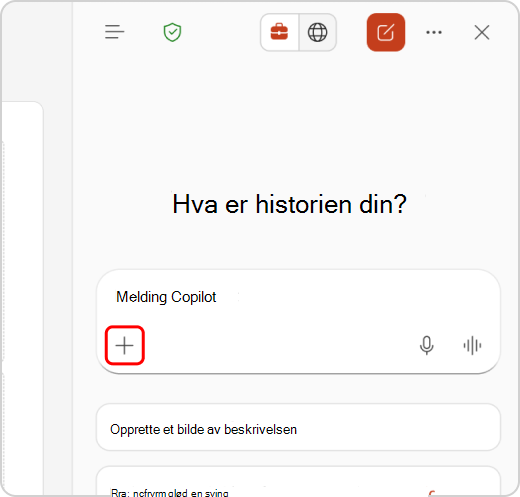Click the 'Hva er historien din?' heading
The image size is (520, 497).
289,204
